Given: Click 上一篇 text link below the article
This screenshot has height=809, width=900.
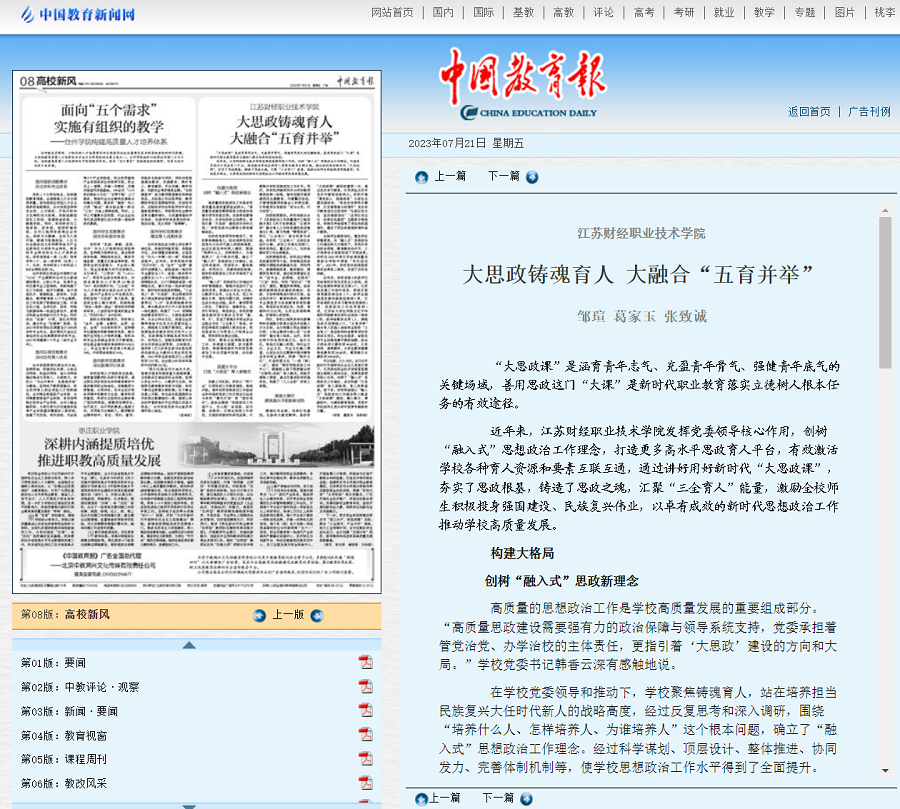Looking at the screenshot, I should click(x=445, y=798).
